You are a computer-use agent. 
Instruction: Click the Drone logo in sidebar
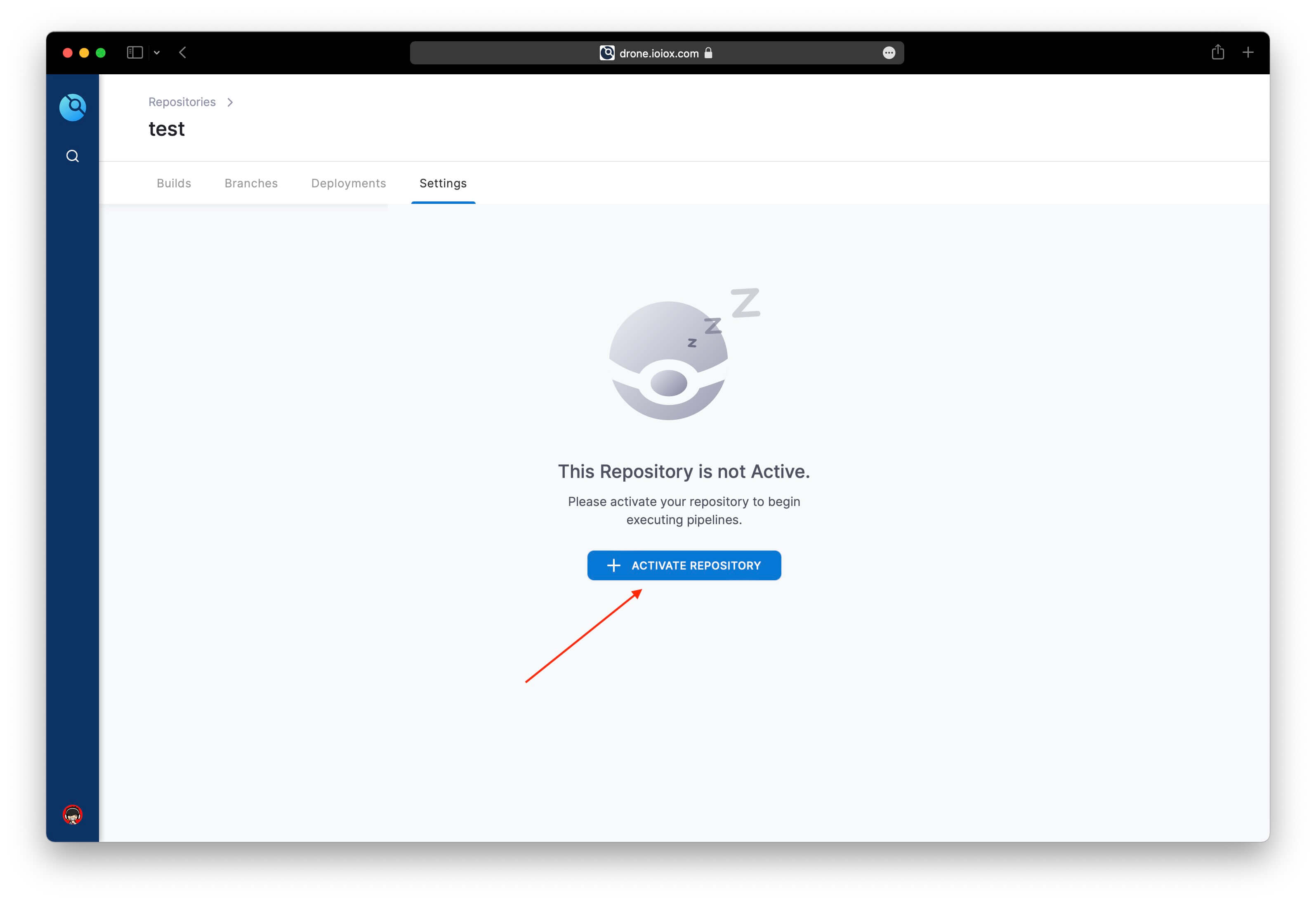tap(73, 107)
